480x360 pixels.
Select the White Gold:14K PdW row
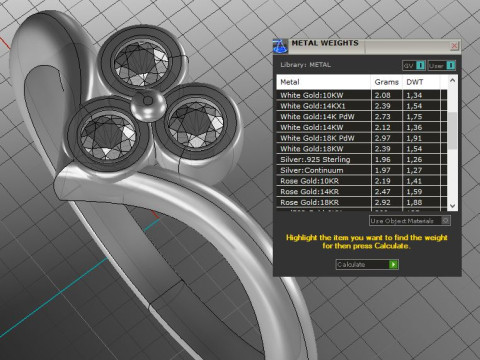[x=362, y=117]
